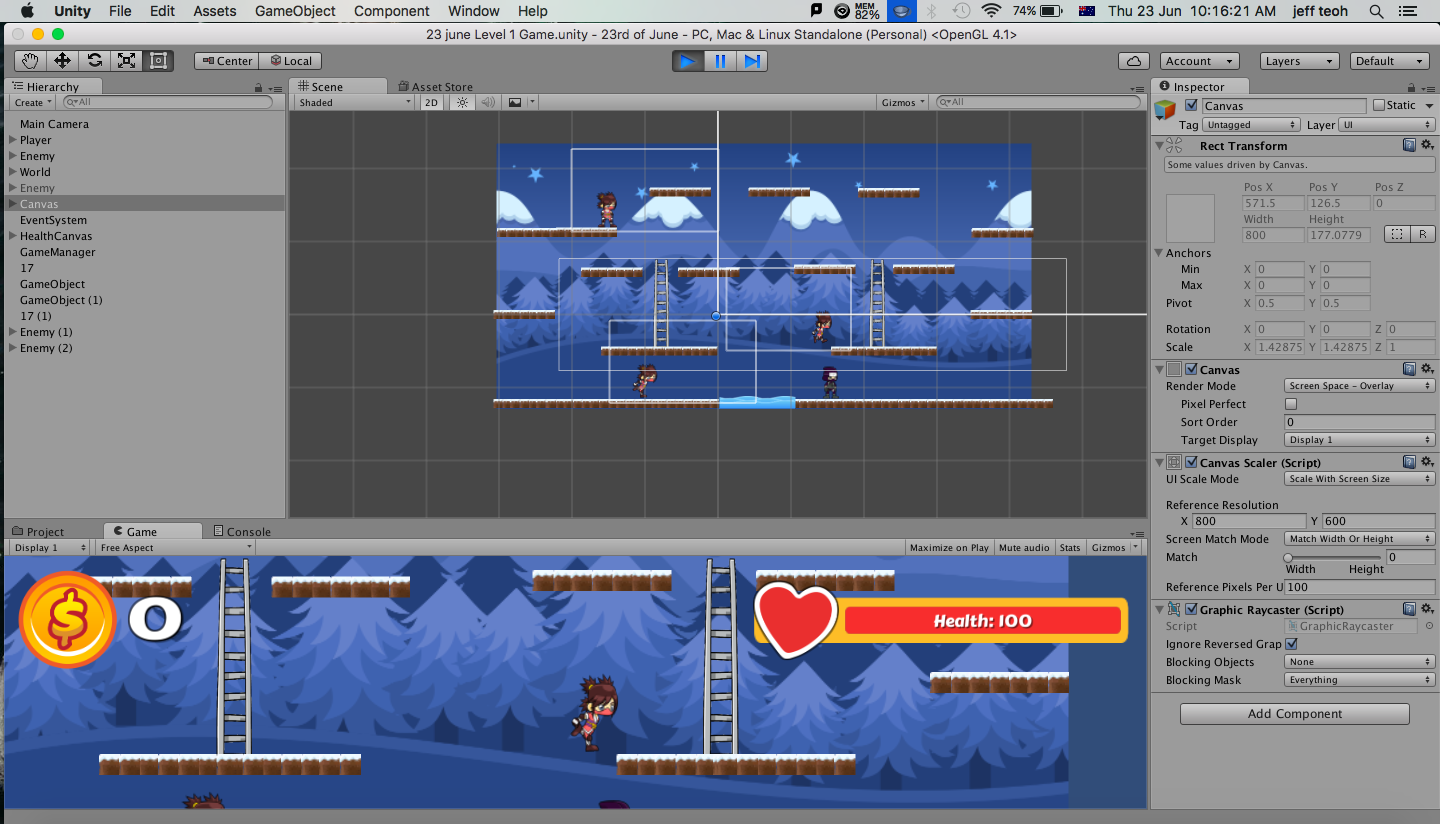The image size is (1440, 824).
Task: Open scene effects image icon dropdown
Action: pos(520,102)
